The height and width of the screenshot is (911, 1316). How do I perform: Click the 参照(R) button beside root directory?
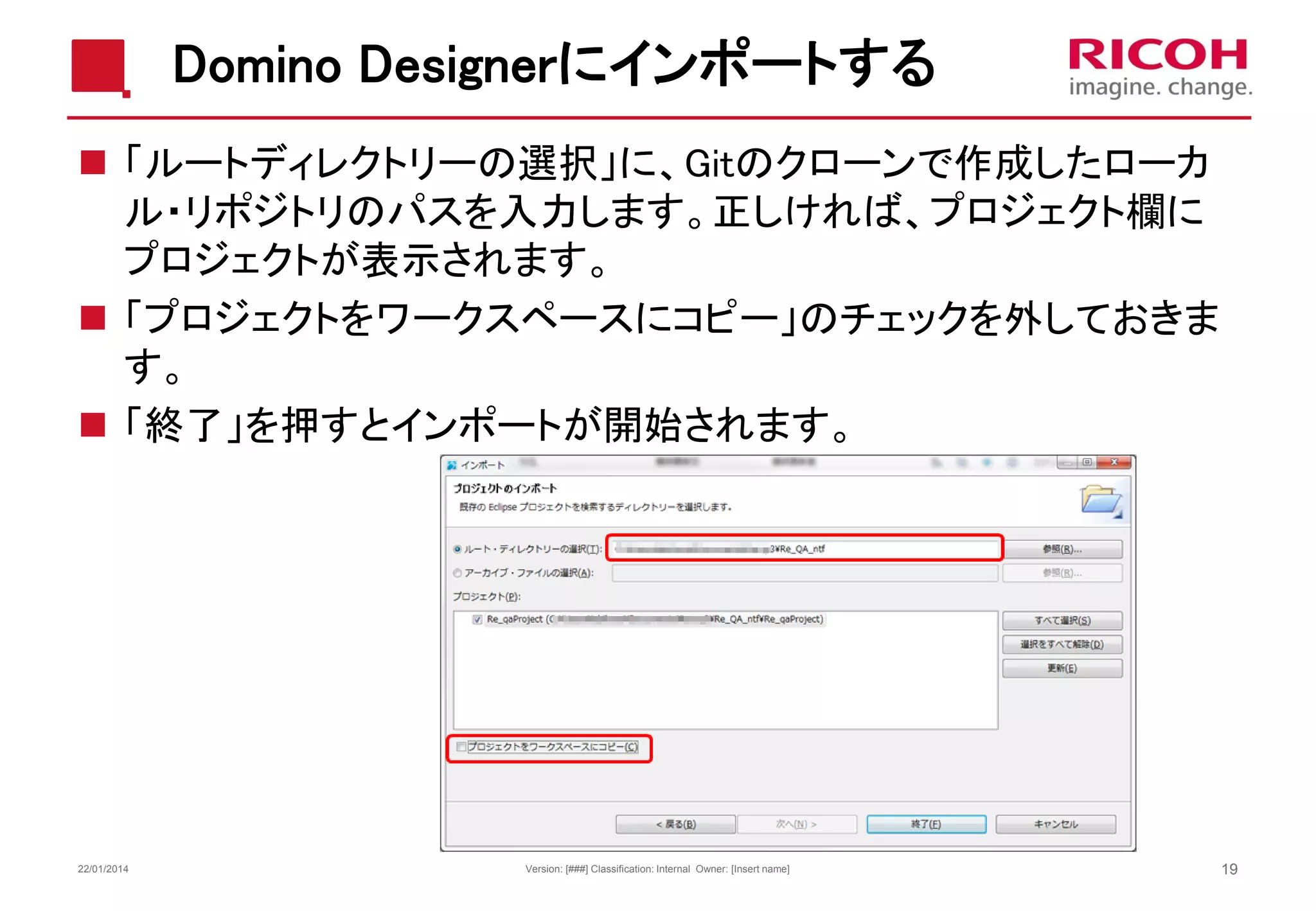(x=1062, y=549)
